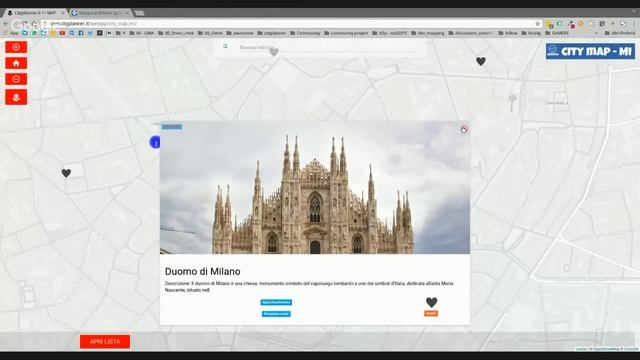
Task: Close the Duomo di Milano popup
Action: point(464,129)
